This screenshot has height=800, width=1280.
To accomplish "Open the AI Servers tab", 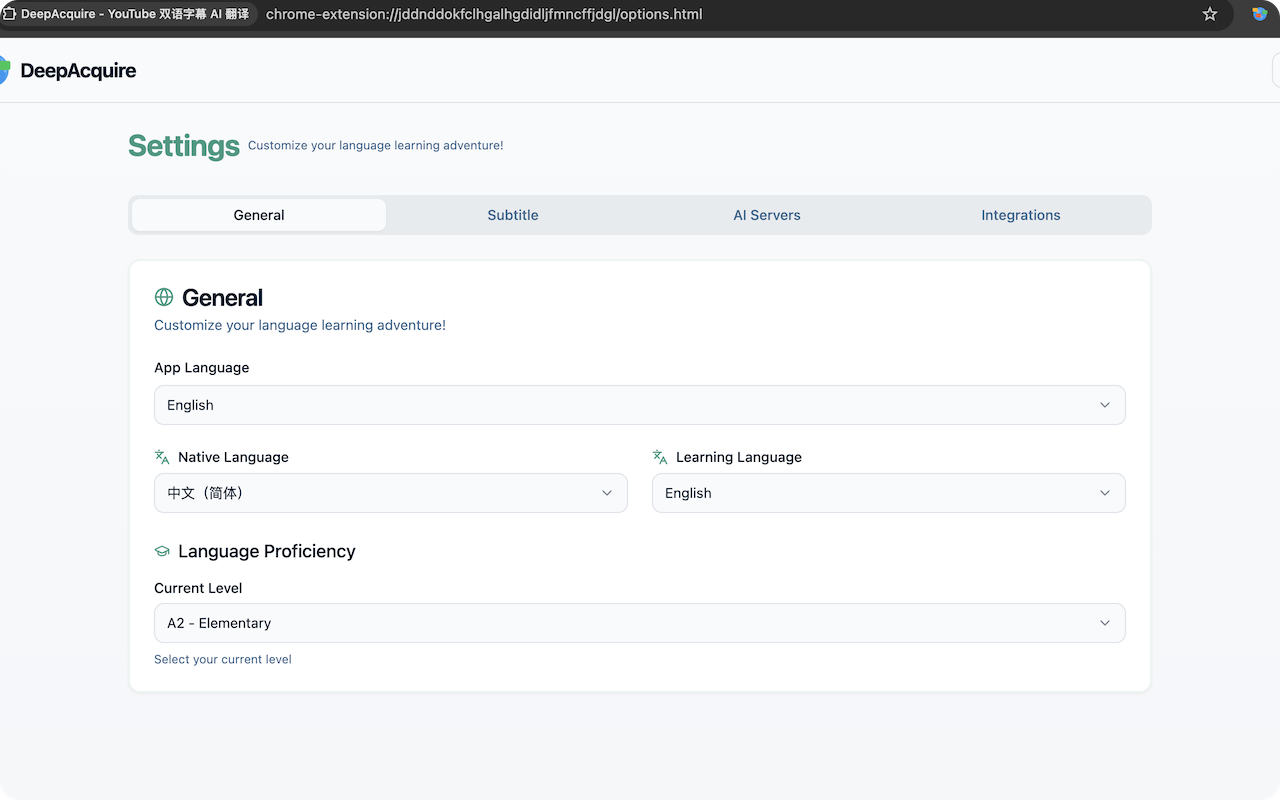I will [x=767, y=215].
